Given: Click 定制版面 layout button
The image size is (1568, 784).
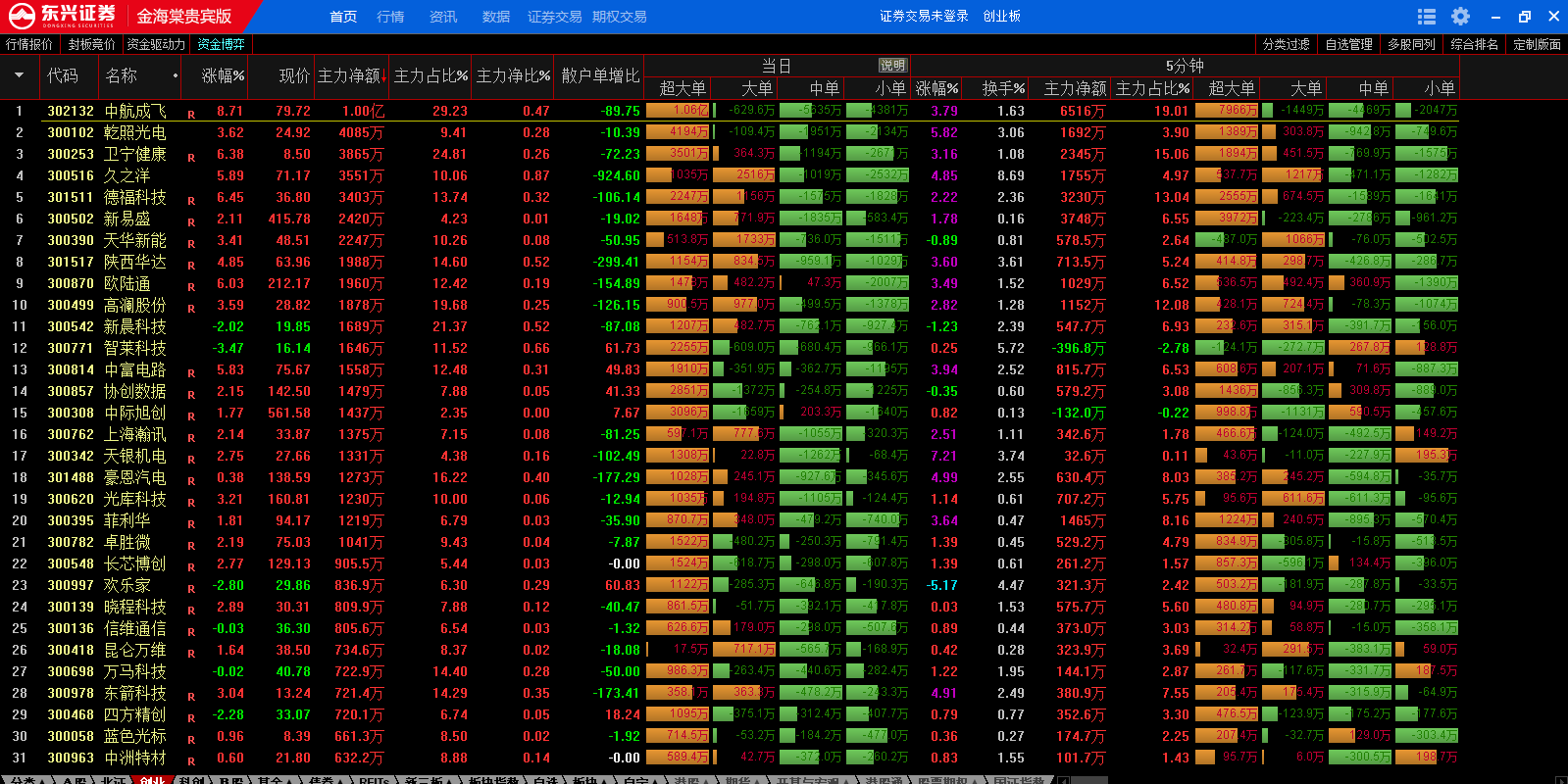Looking at the screenshot, I should coord(1537,44).
